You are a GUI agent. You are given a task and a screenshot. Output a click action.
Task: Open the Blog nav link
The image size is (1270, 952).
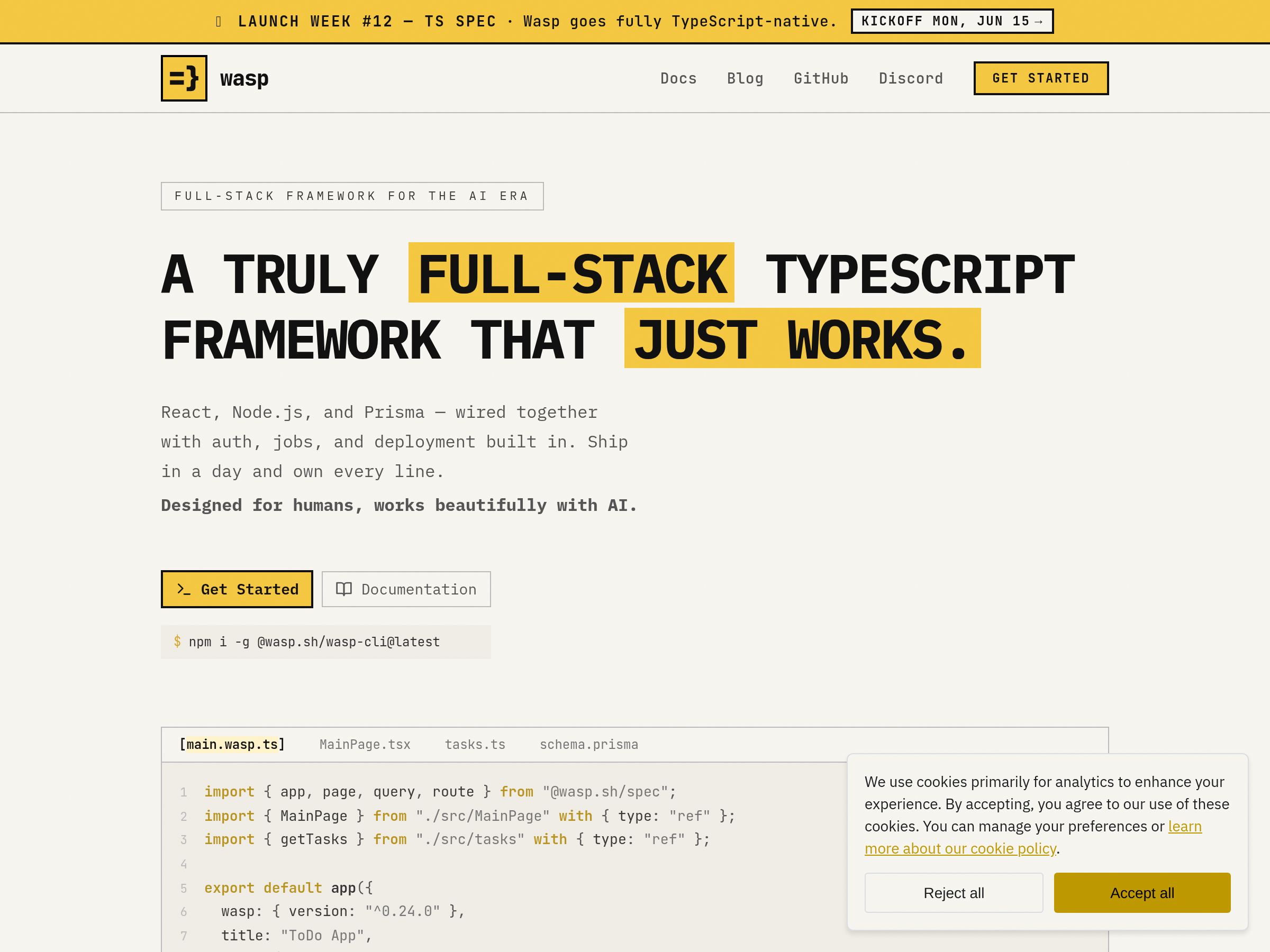pyautogui.click(x=745, y=79)
